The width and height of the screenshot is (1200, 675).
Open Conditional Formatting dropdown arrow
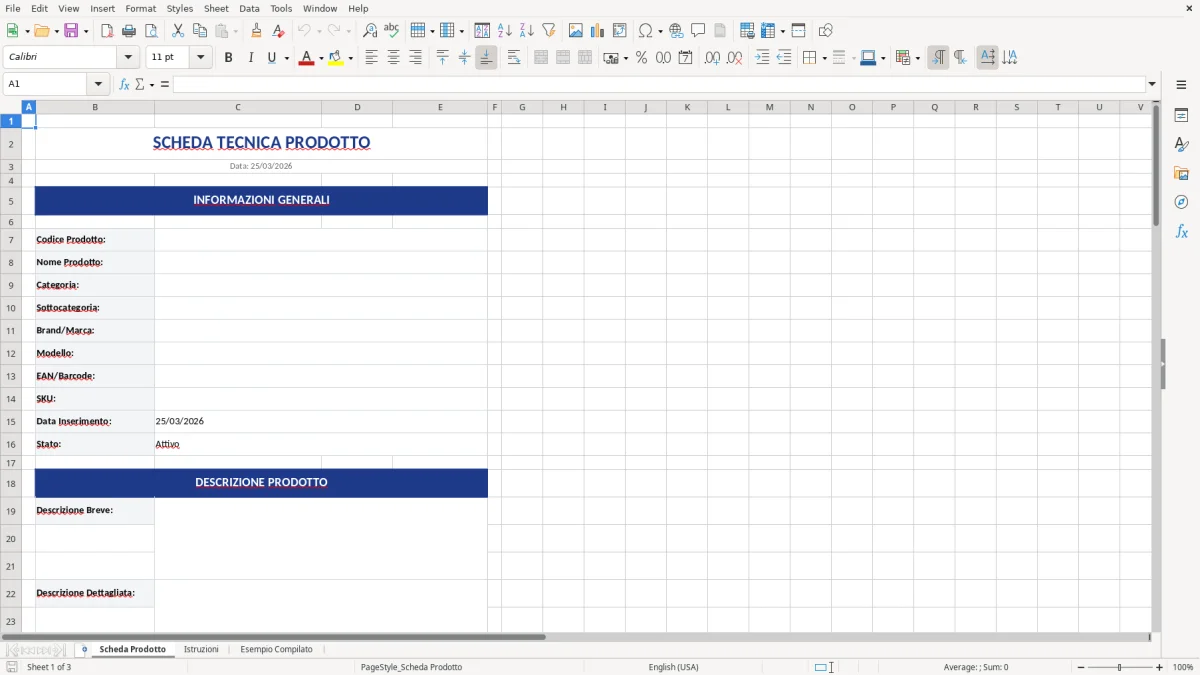[x=917, y=58]
